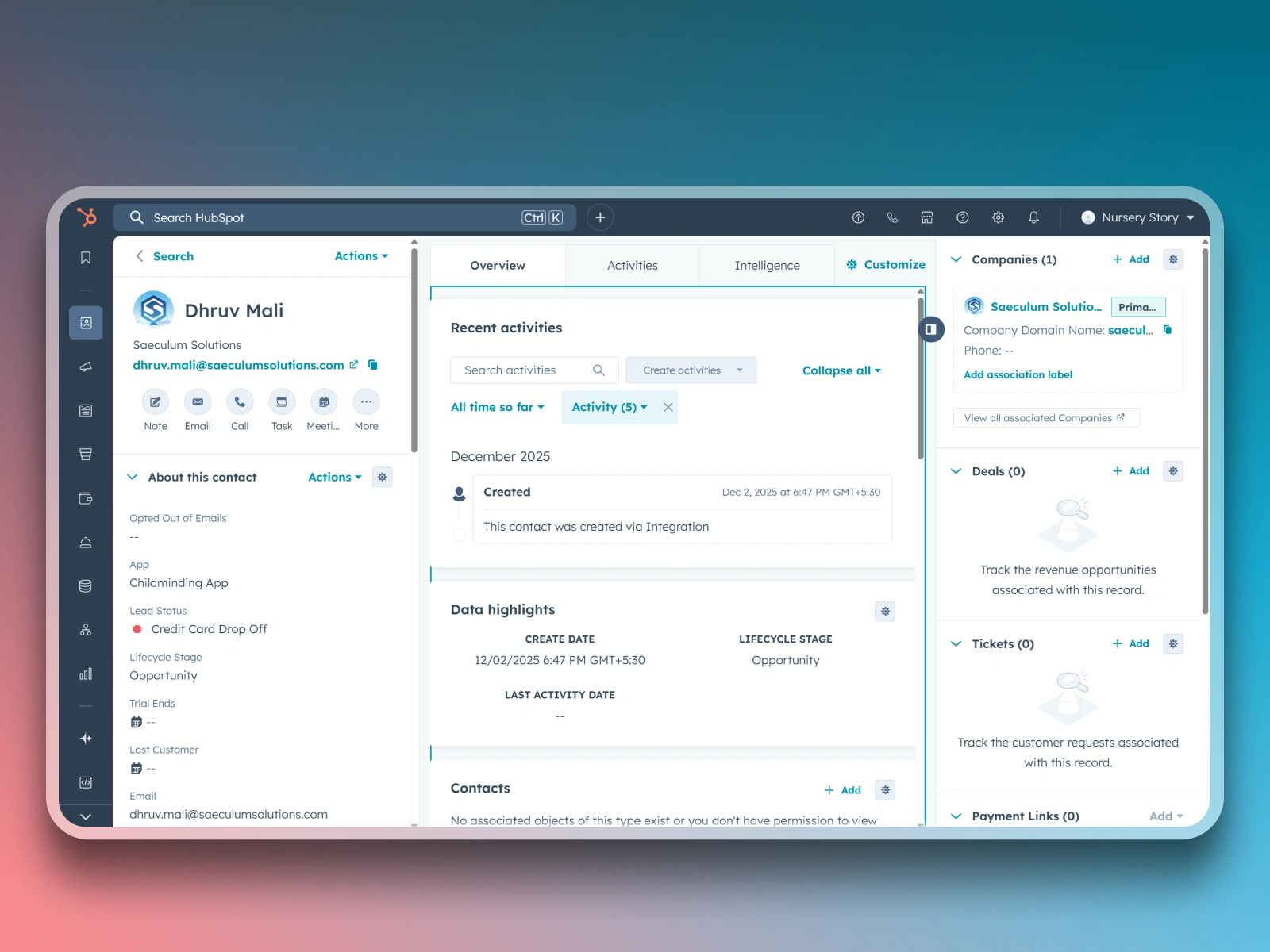This screenshot has width=1270, height=952.
Task: Open the contact header Actions dropdown
Action: (x=361, y=256)
